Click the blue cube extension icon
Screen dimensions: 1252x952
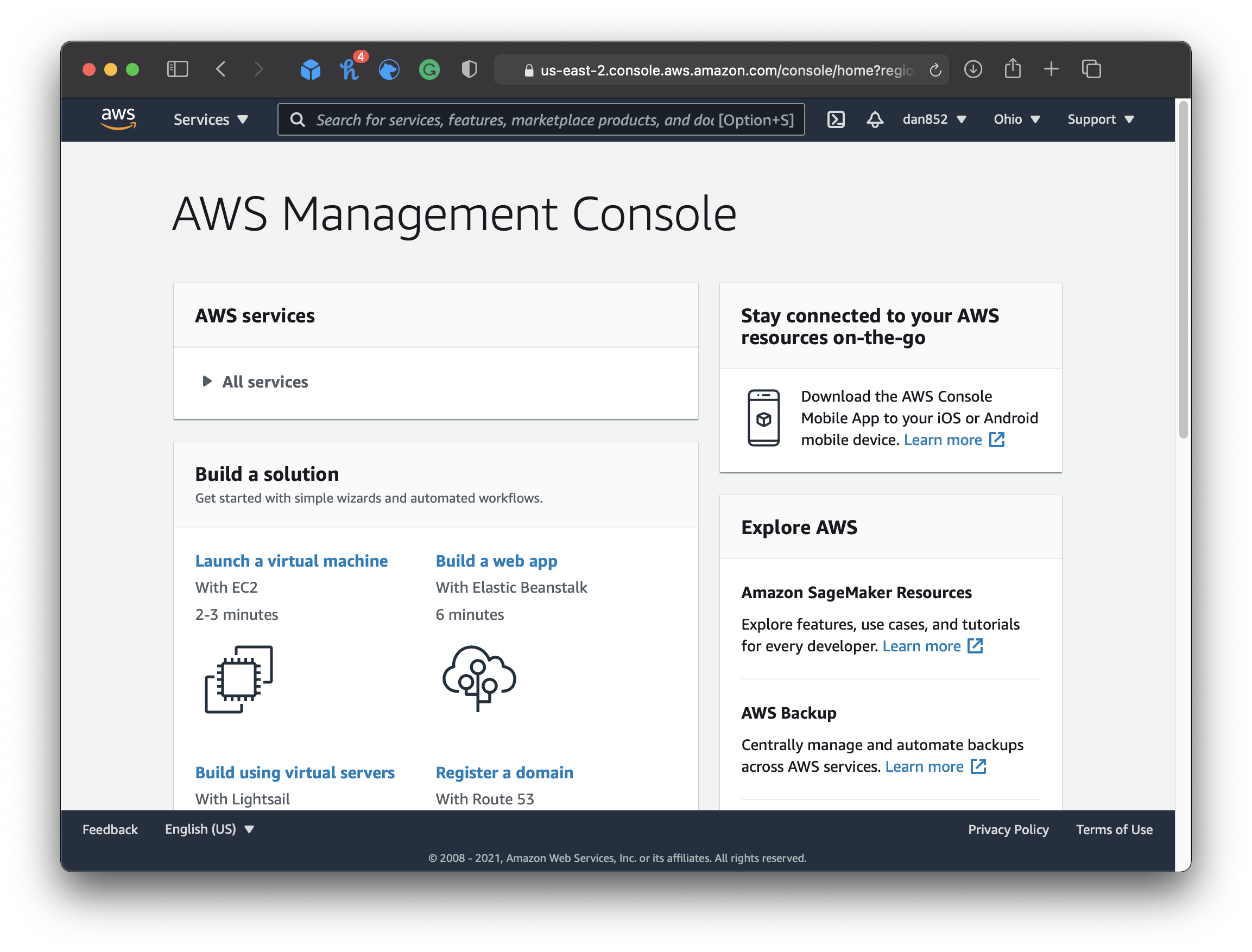[310, 69]
